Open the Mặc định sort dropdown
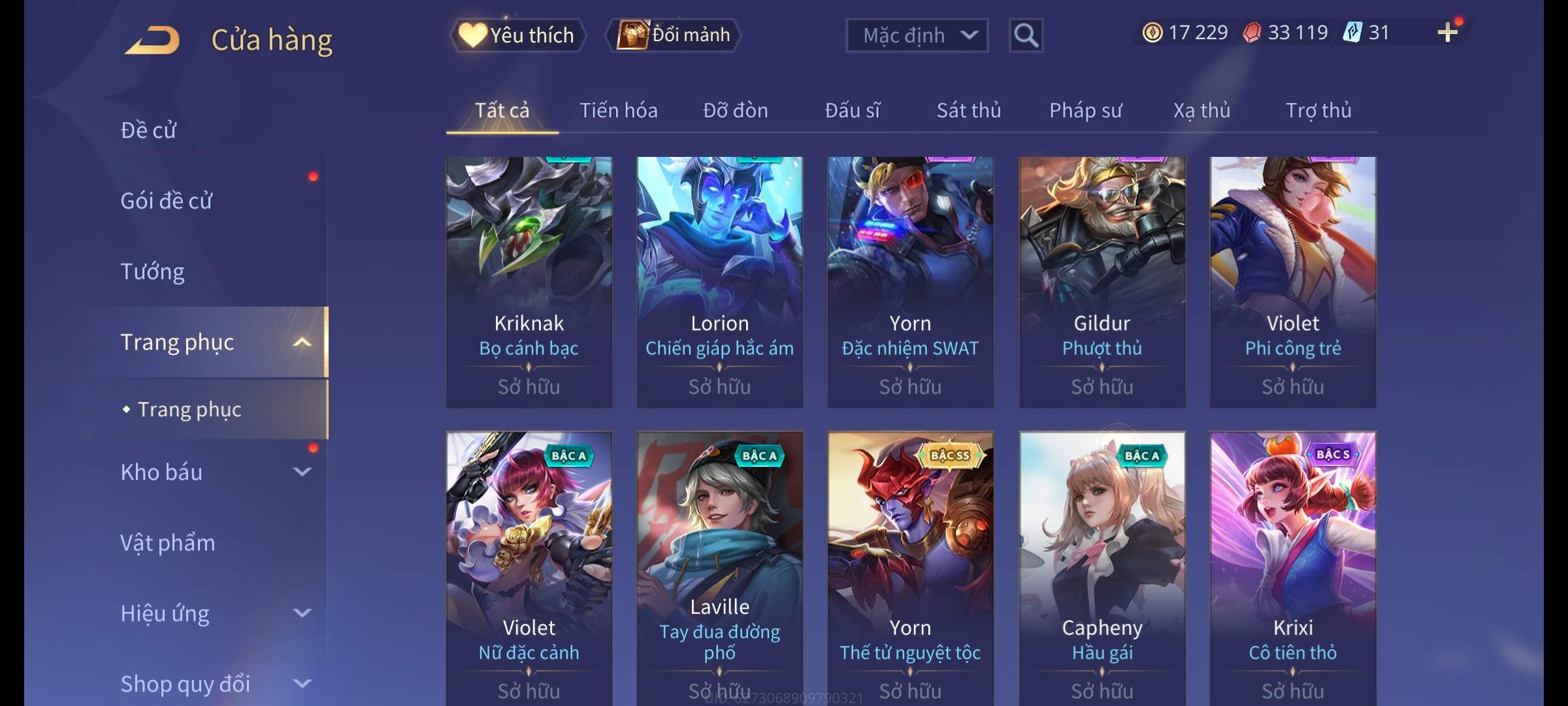The image size is (1568, 706). click(917, 35)
